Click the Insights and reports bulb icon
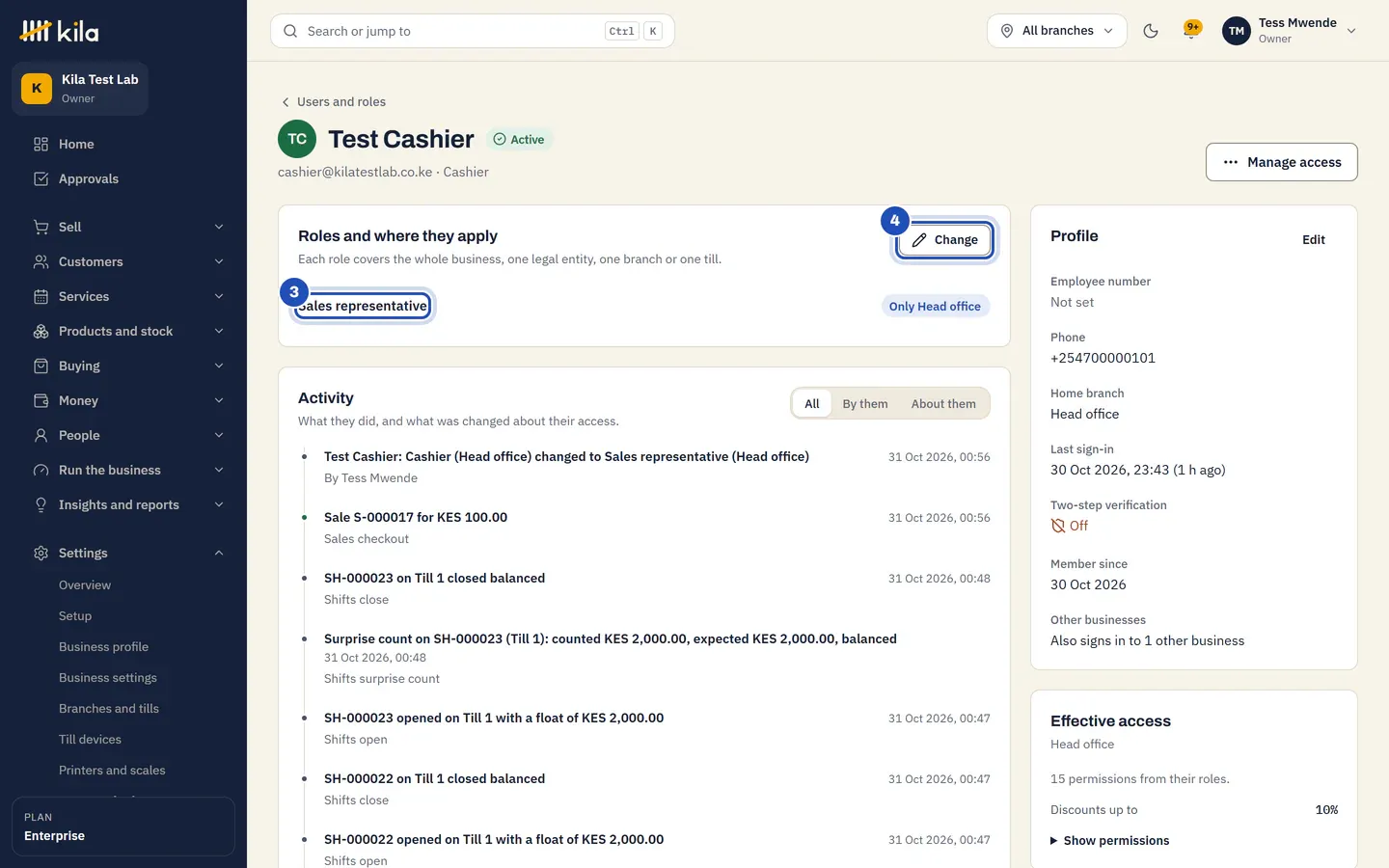This screenshot has height=868, width=1389. (41, 504)
